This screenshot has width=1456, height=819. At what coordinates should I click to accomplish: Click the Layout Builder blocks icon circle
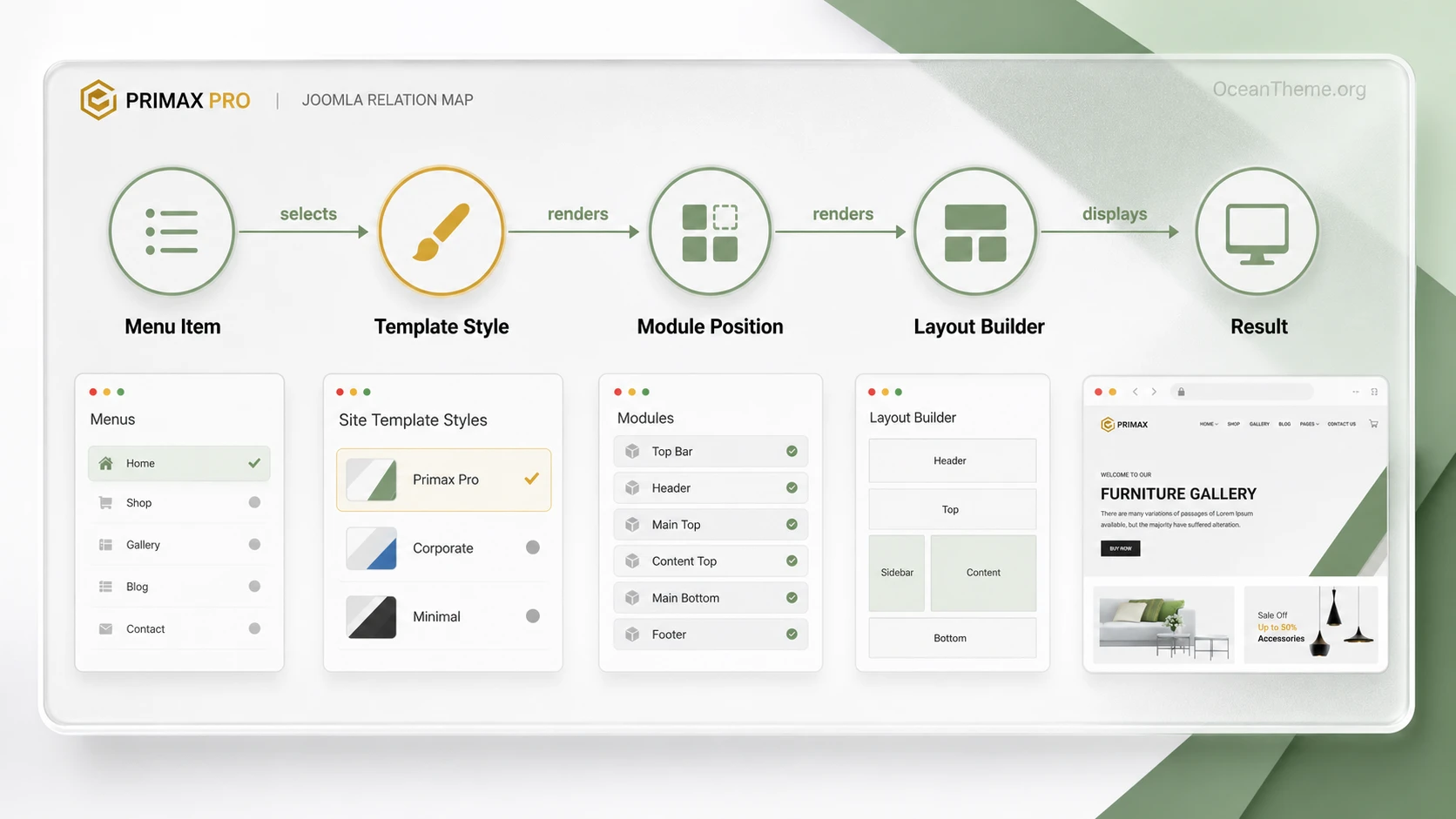coord(975,232)
